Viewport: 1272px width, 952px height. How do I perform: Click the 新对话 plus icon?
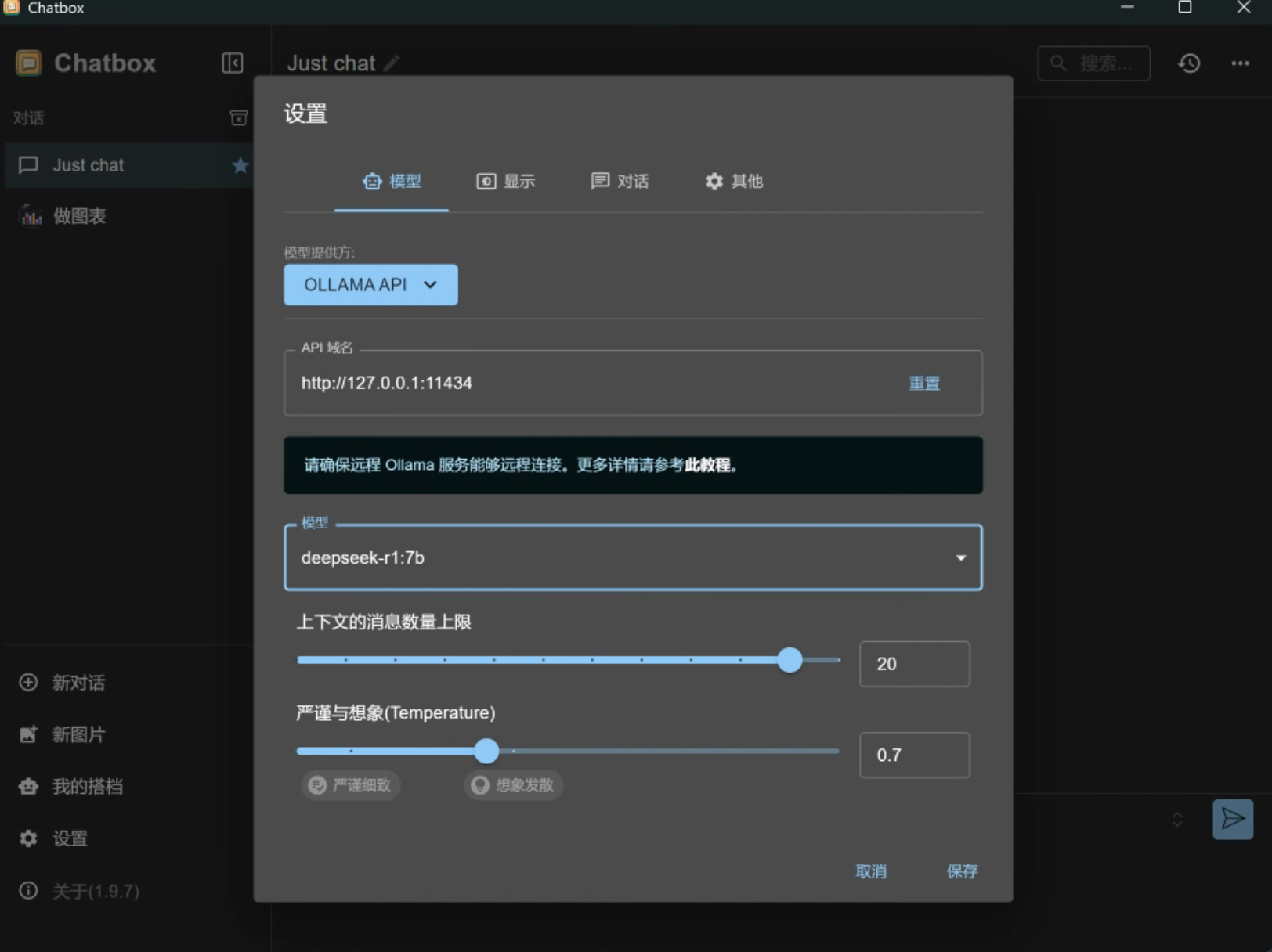28,683
